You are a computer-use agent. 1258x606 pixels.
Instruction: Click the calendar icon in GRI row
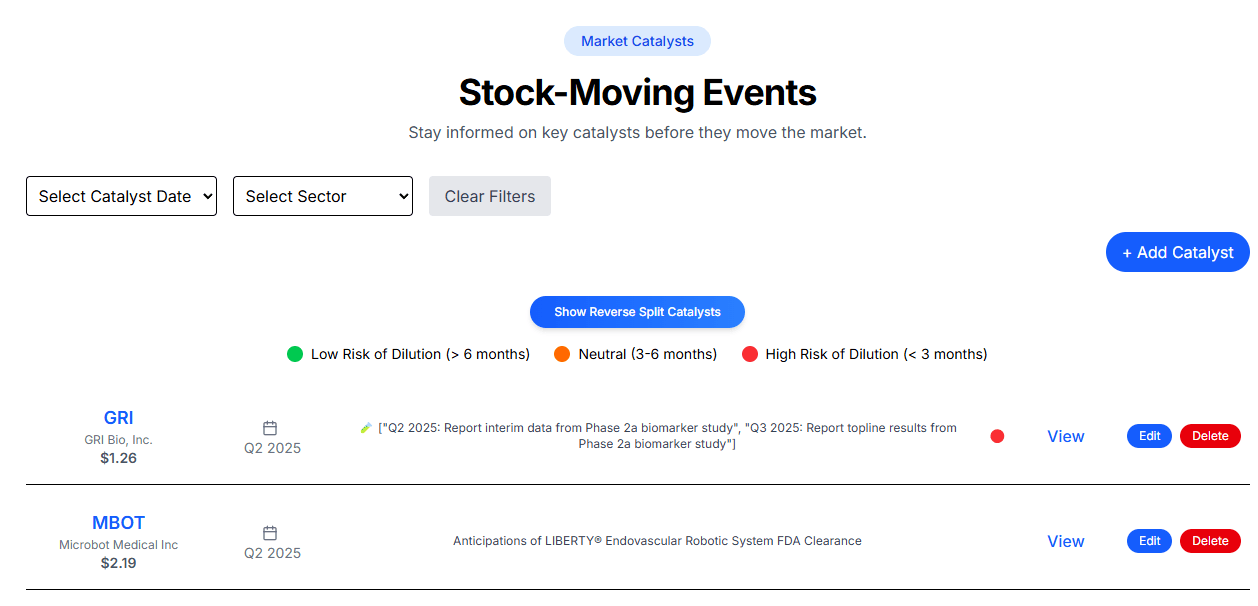(270, 428)
